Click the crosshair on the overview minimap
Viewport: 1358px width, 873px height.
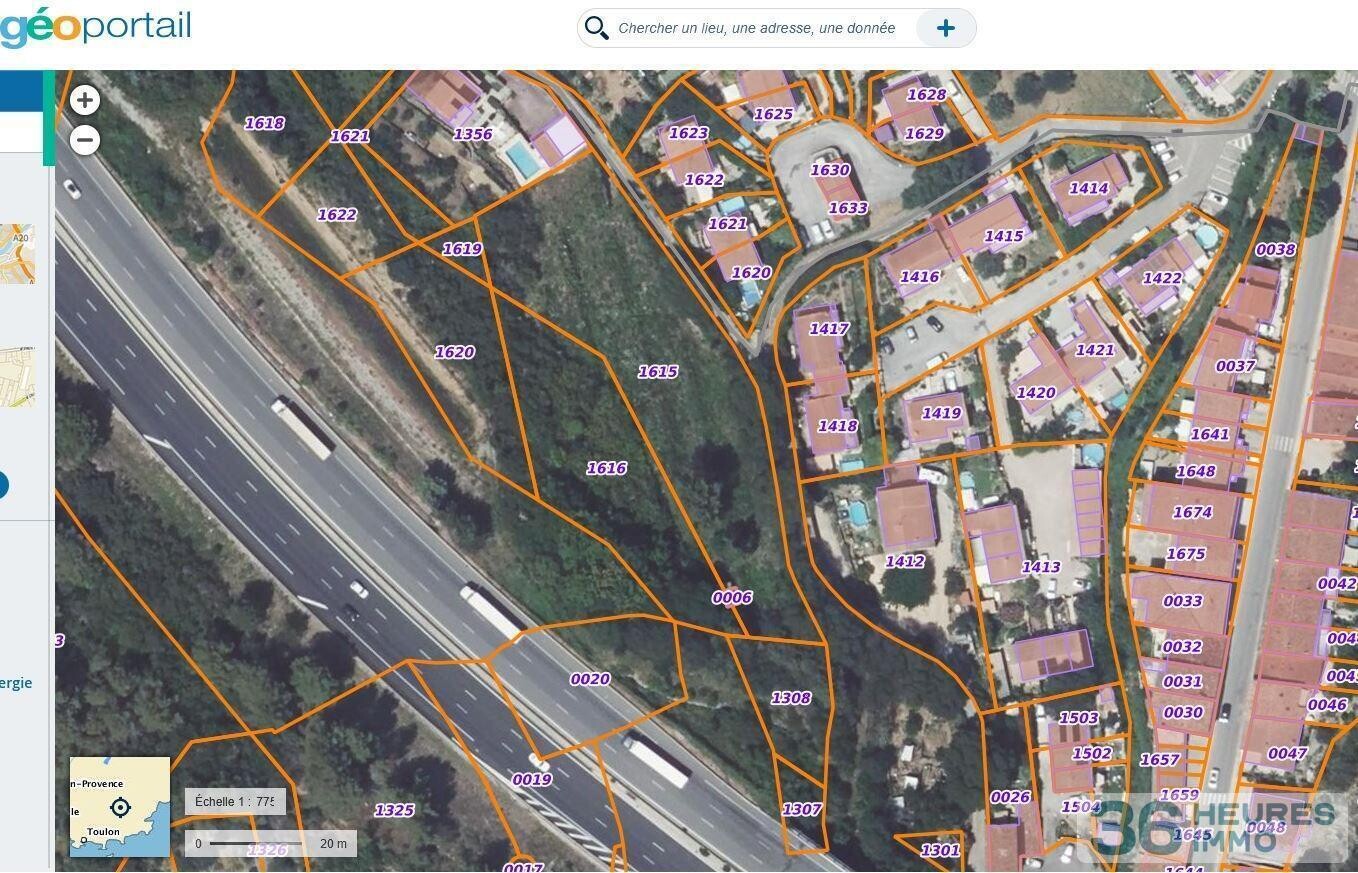point(120,807)
